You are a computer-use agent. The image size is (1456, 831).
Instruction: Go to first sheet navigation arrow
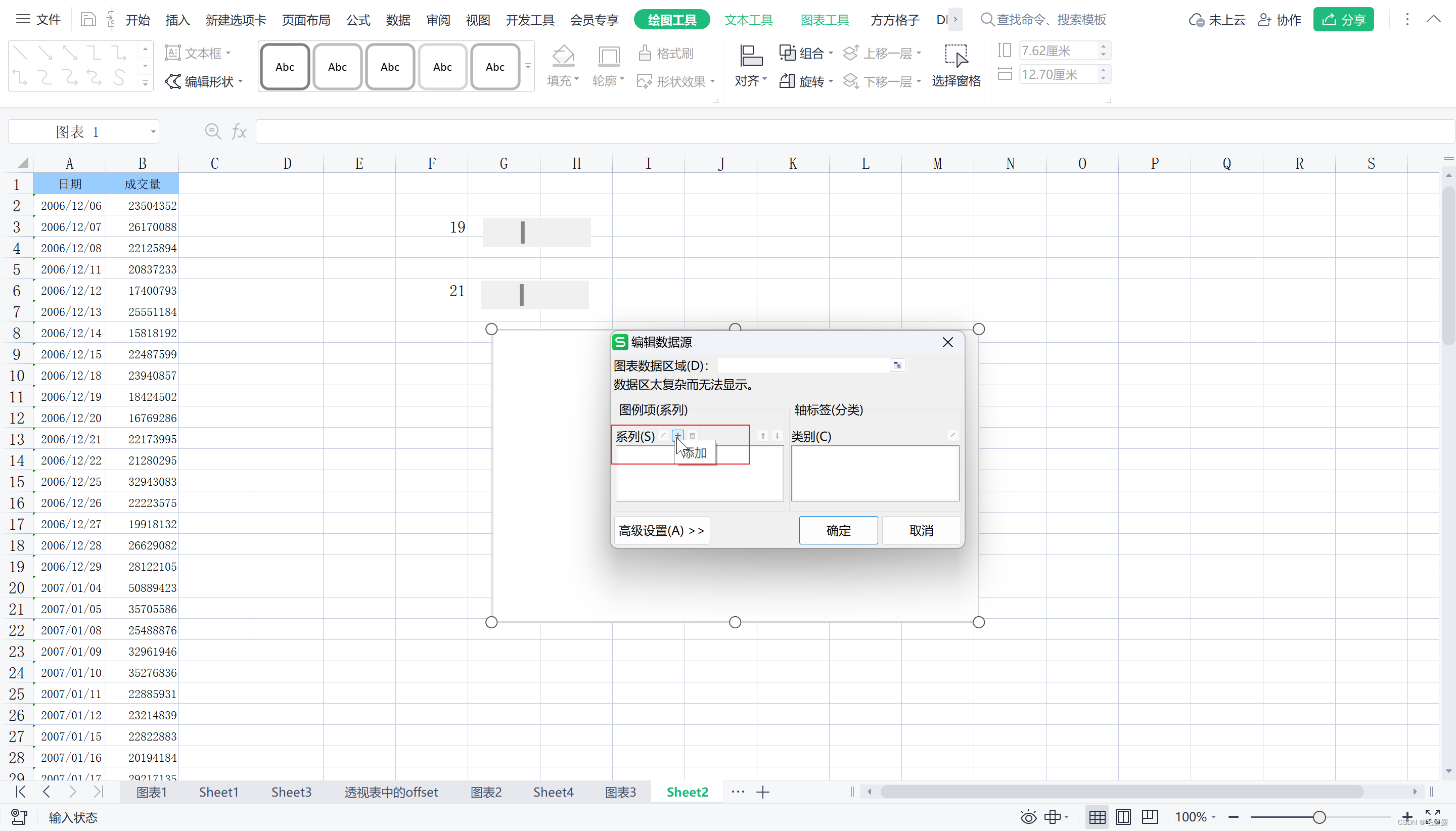(x=21, y=792)
